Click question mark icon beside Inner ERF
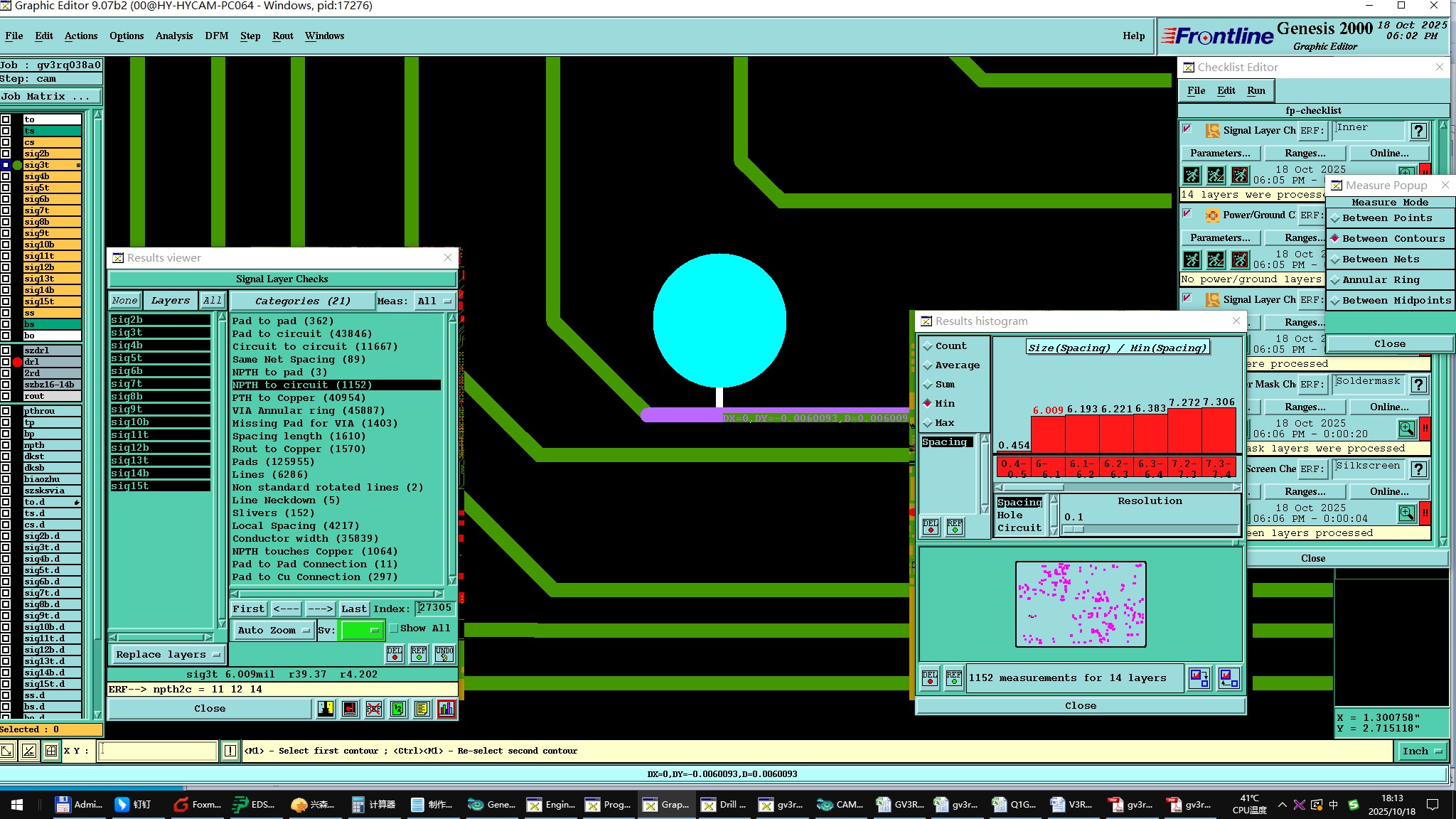This screenshot has width=1456, height=819. click(1418, 131)
